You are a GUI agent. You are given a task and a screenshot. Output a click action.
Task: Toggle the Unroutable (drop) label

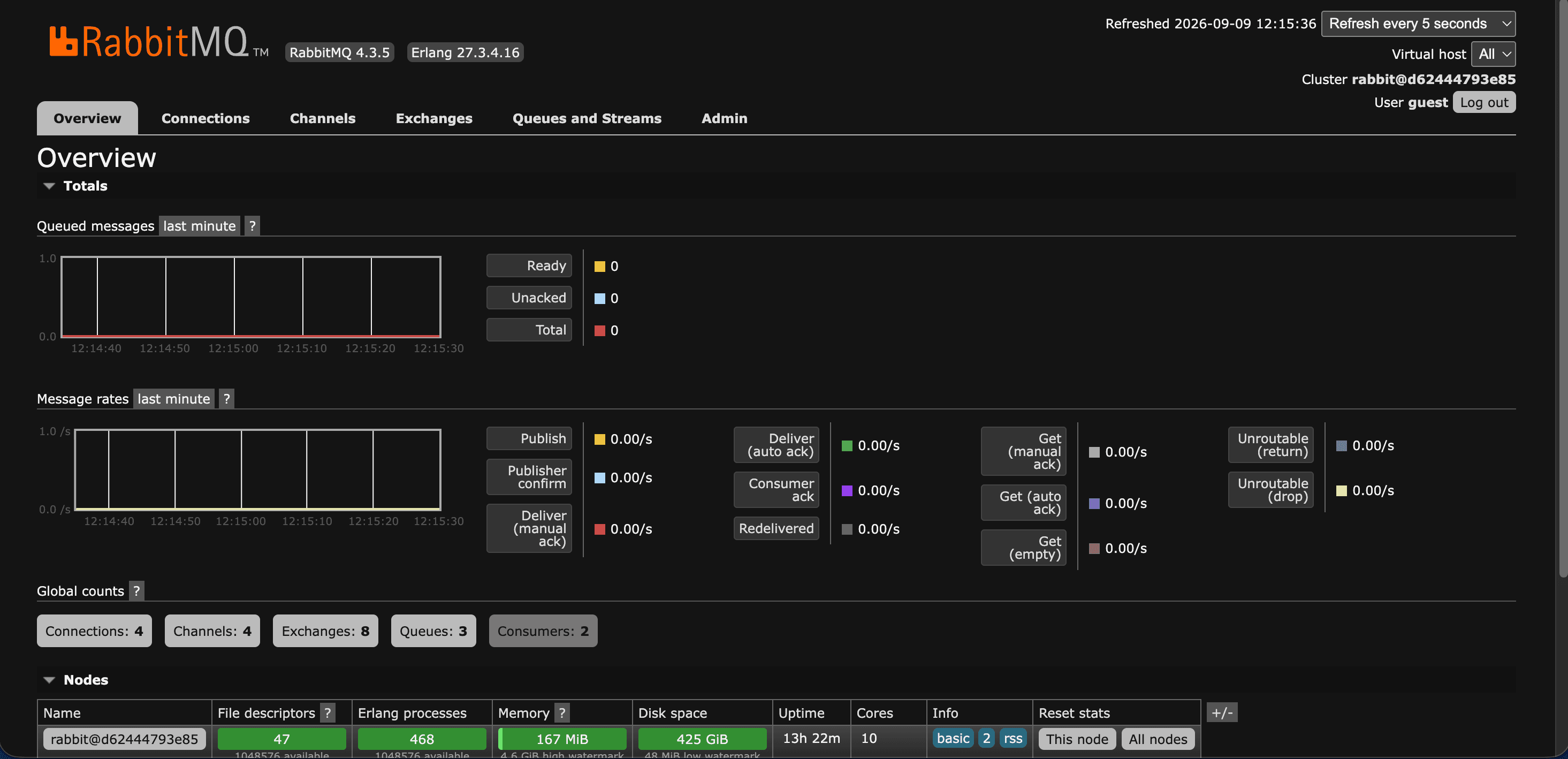tap(1270, 490)
